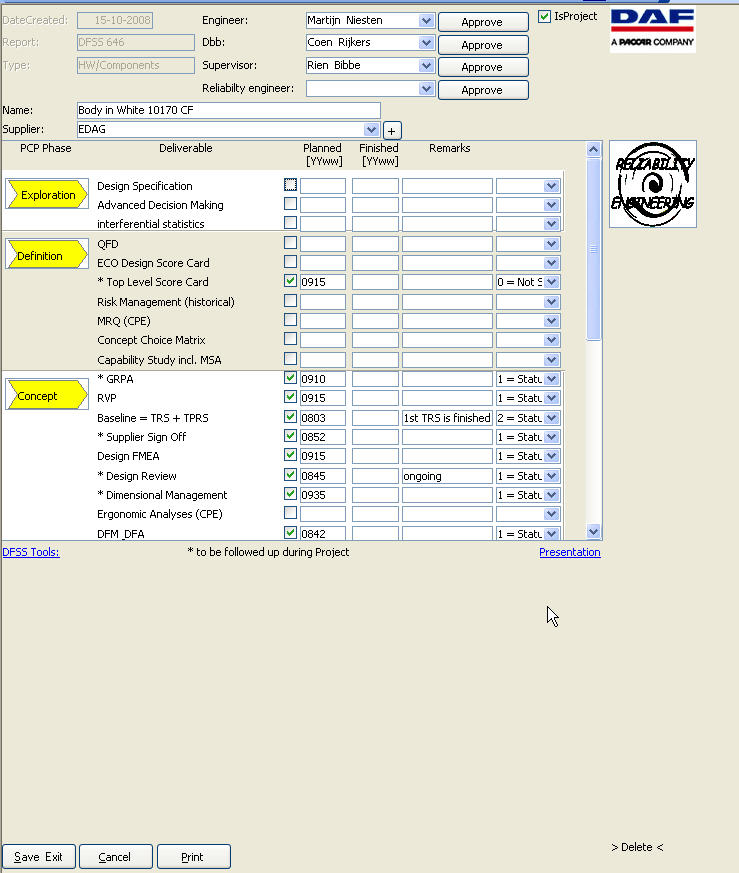The width and height of the screenshot is (739, 873).
Task: Click the Cancel button
Action: [115, 857]
